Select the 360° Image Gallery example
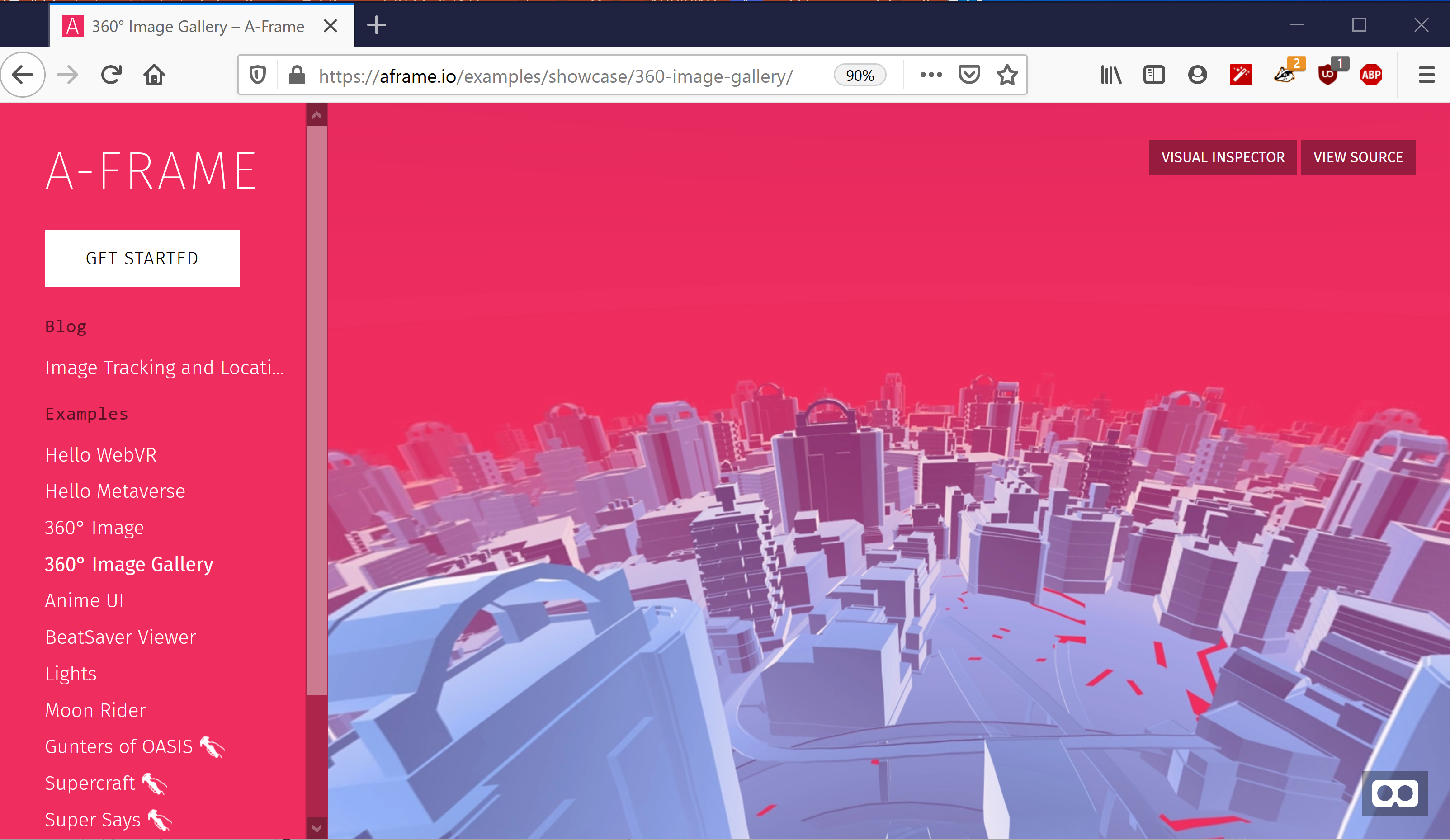 129,564
